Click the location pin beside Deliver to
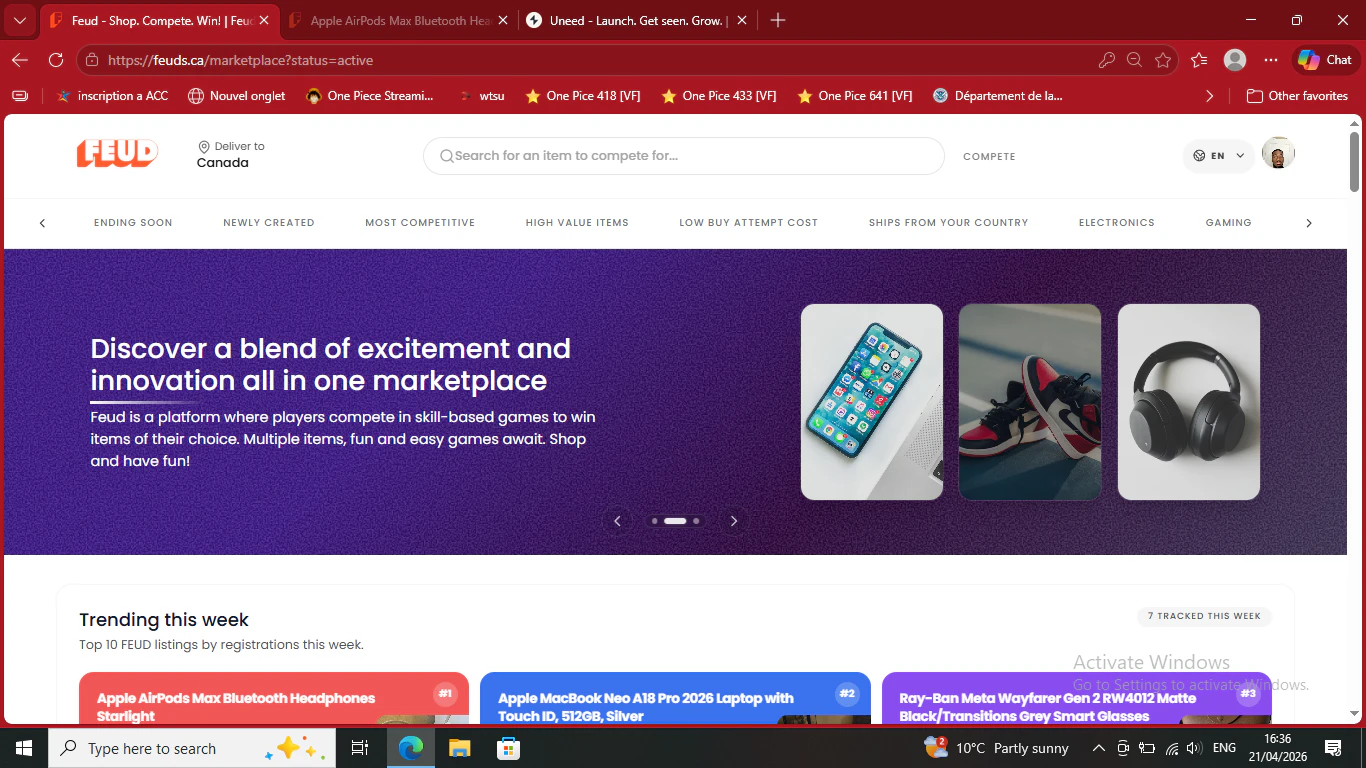Viewport: 1366px width, 768px height. coord(204,146)
